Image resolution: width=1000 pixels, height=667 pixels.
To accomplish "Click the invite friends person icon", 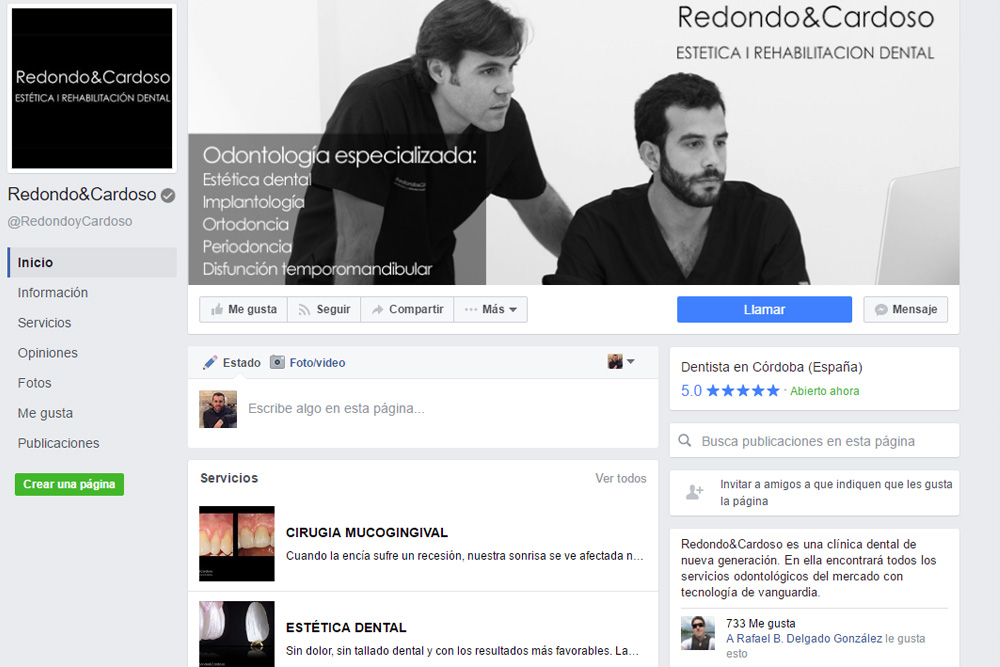I will 694,492.
